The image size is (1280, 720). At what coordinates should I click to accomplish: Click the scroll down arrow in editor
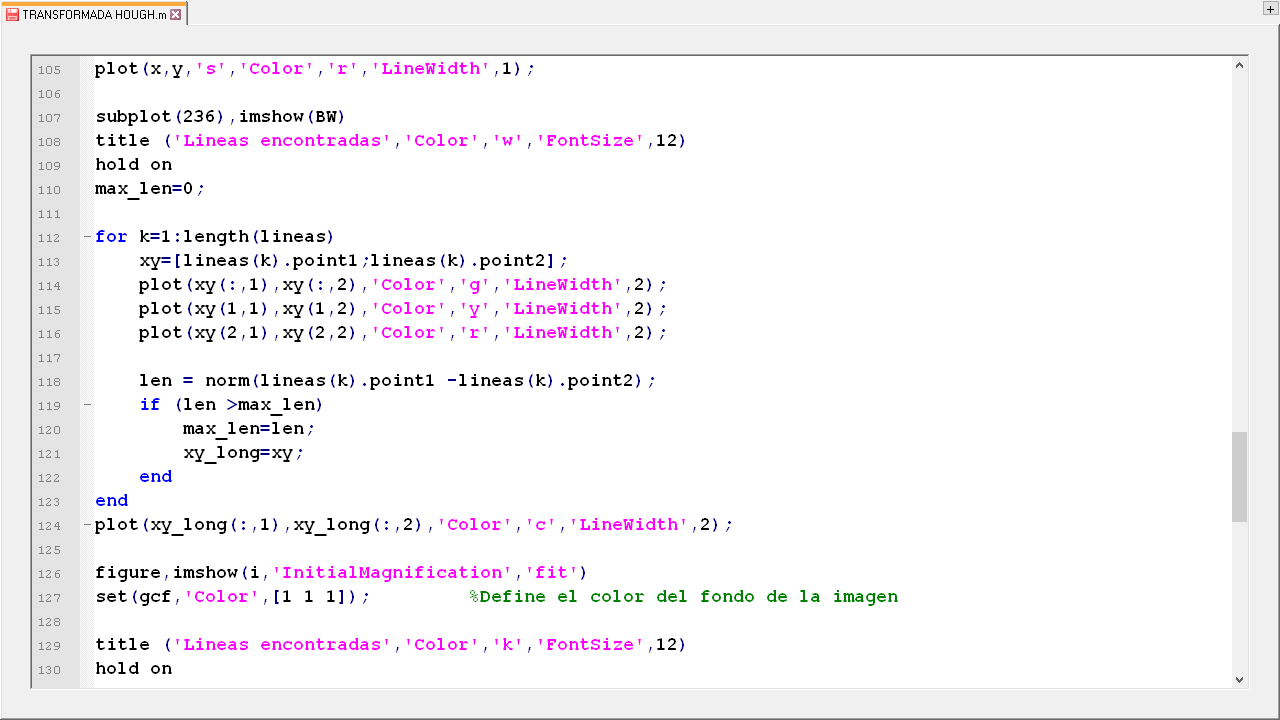point(1240,679)
